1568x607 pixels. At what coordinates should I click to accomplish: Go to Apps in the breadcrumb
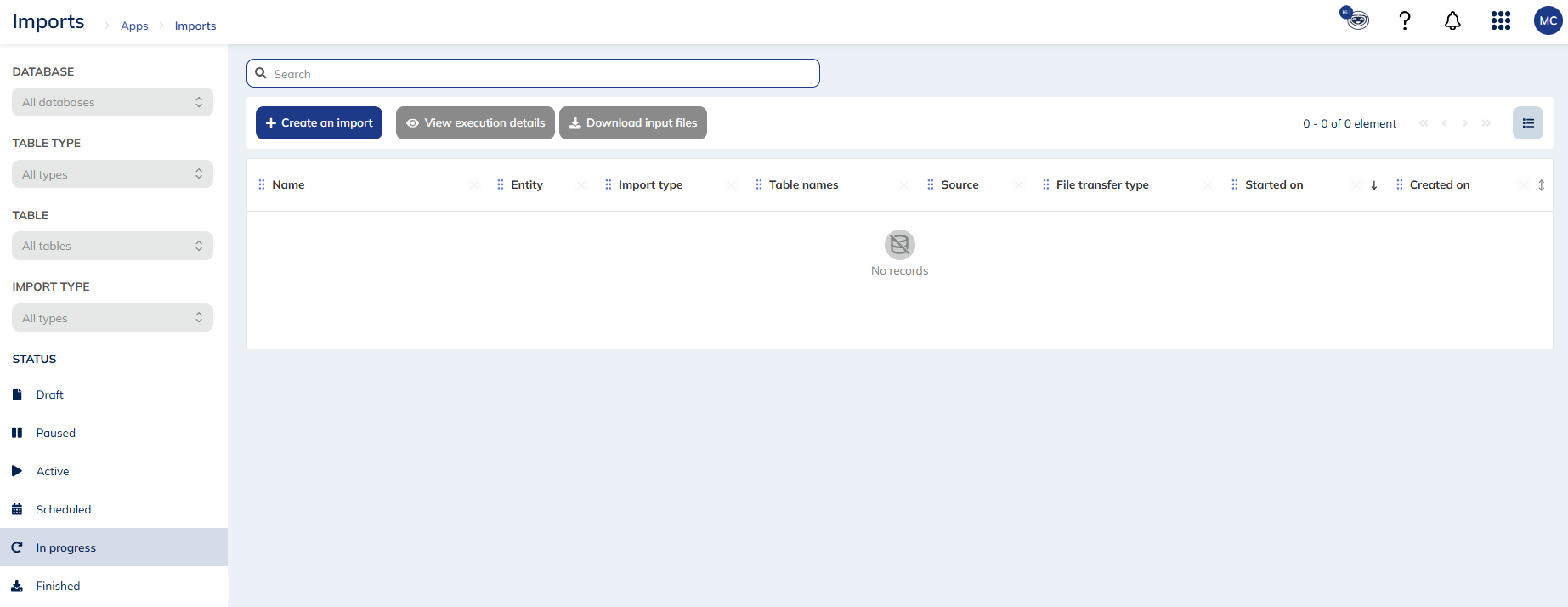[134, 26]
